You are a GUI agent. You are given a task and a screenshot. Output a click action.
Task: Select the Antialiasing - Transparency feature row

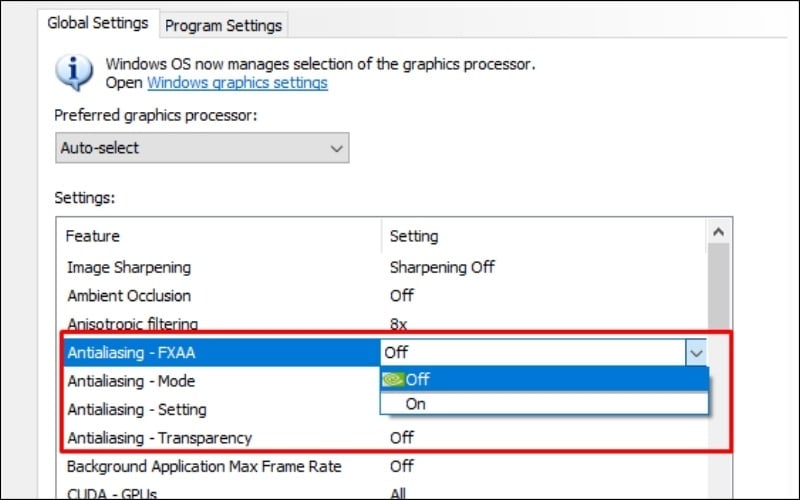click(x=159, y=437)
